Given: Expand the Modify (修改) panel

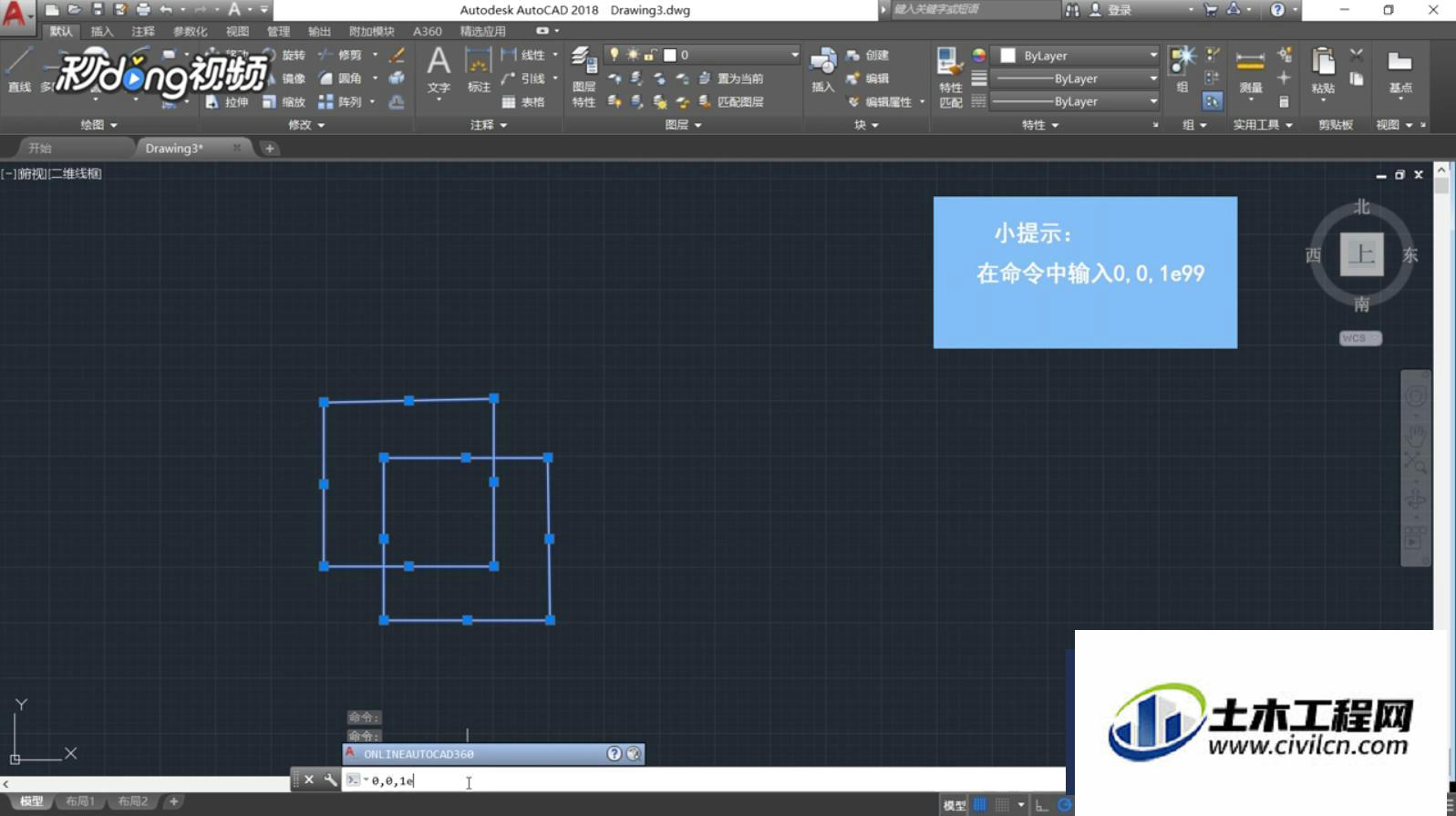Looking at the screenshot, I should pyautogui.click(x=306, y=125).
